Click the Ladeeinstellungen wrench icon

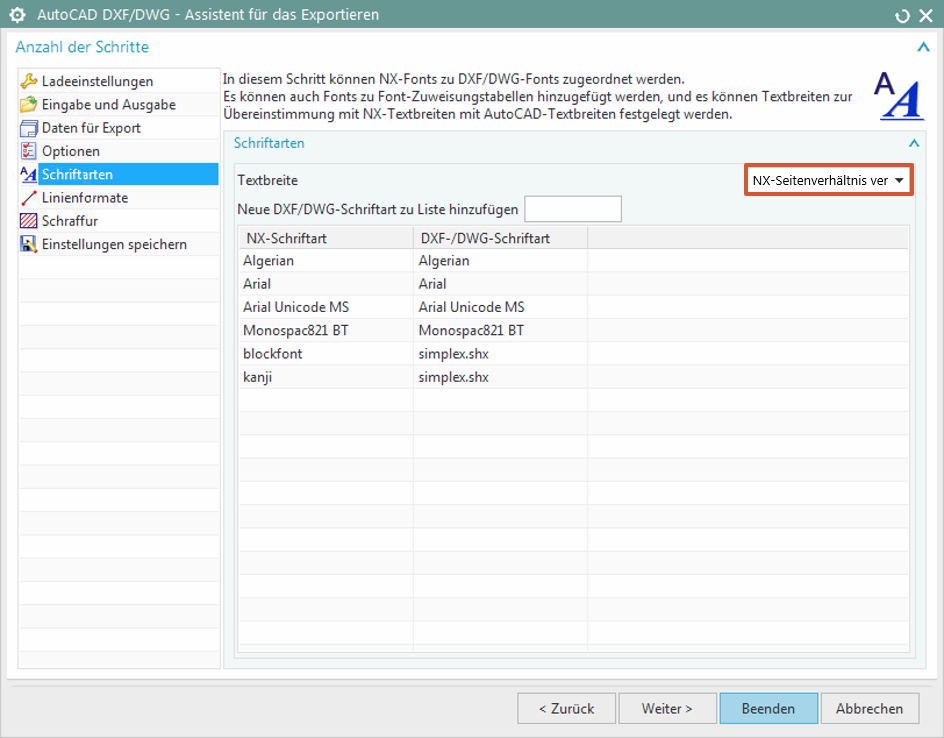28,81
